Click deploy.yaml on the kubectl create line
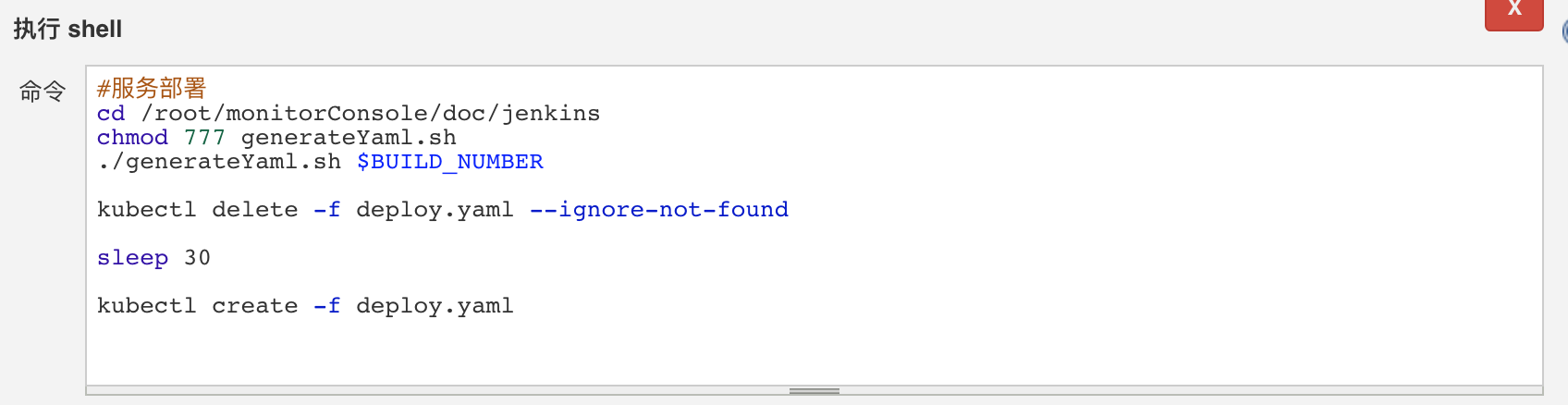Screen dimensions: 1568x405 (x=435, y=306)
